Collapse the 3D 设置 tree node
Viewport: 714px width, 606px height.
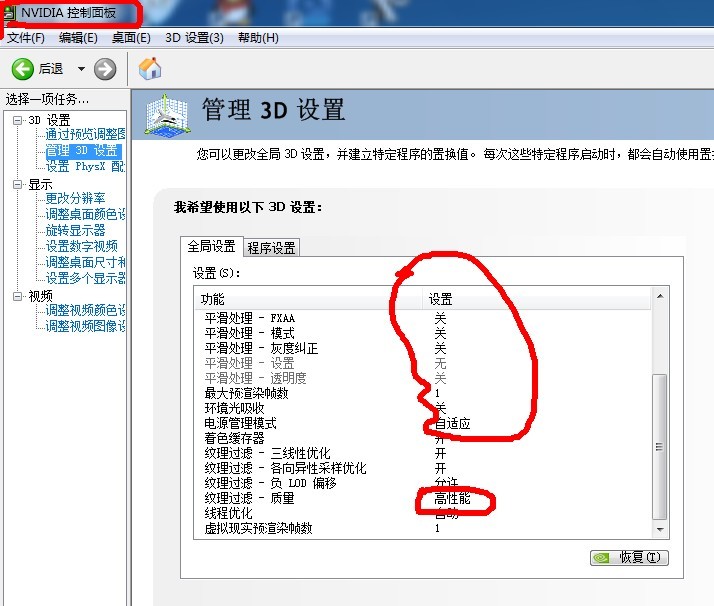point(18,120)
